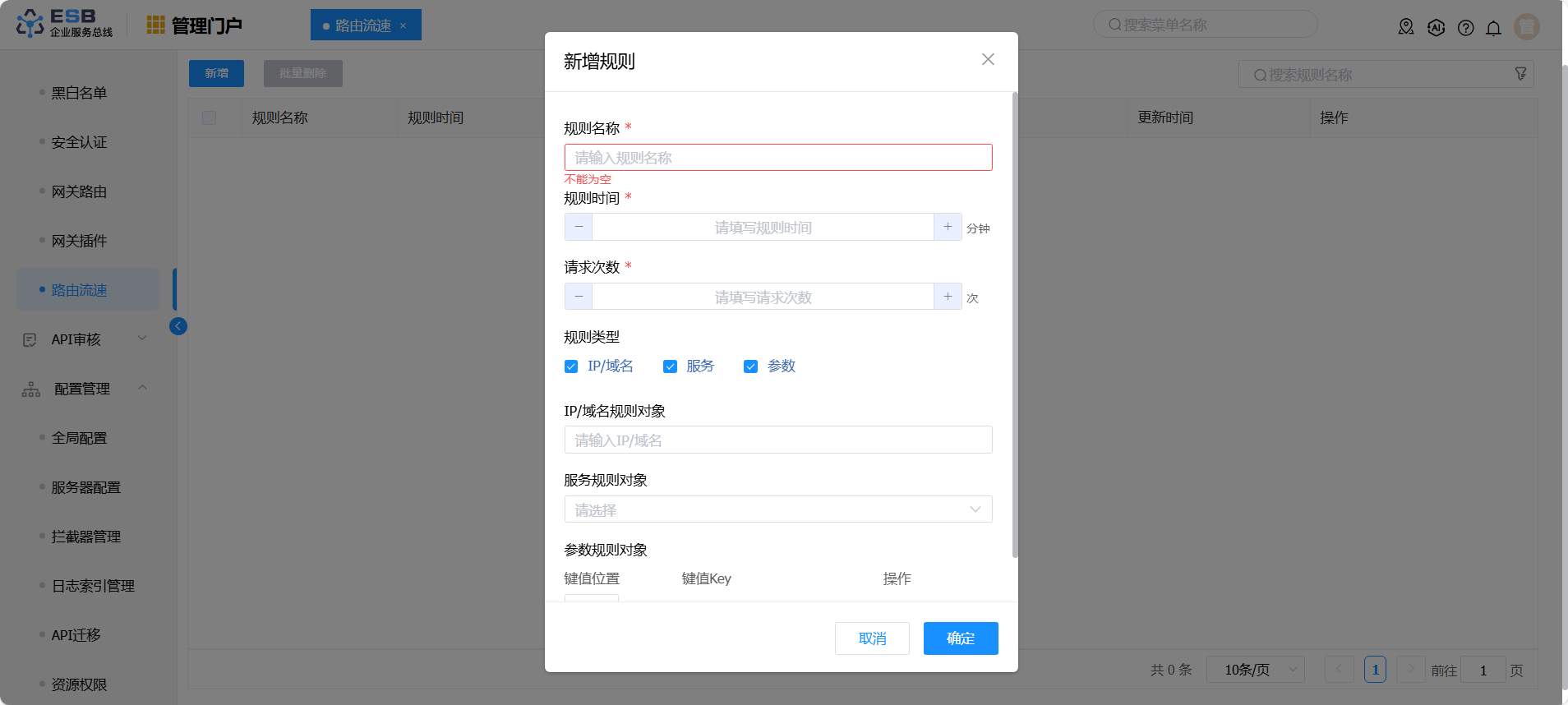This screenshot has width=1568, height=705.
Task: Click the management portal grid icon
Action: coord(155,25)
